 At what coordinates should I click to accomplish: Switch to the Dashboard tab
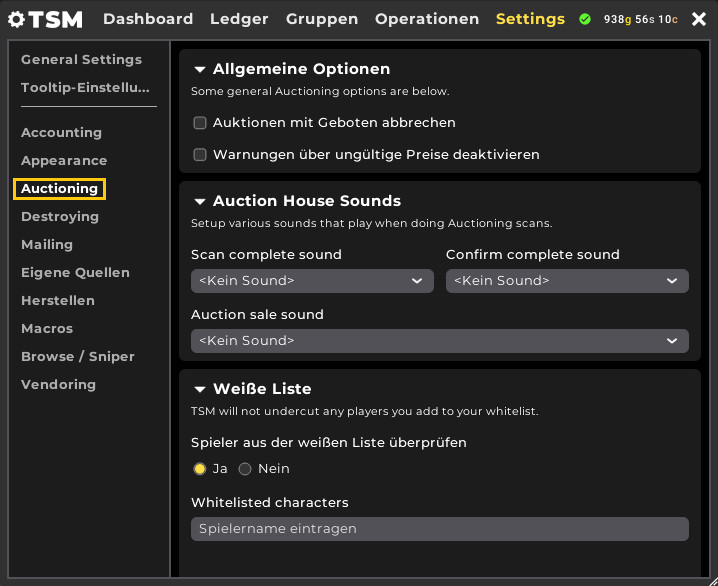pyautogui.click(x=148, y=19)
